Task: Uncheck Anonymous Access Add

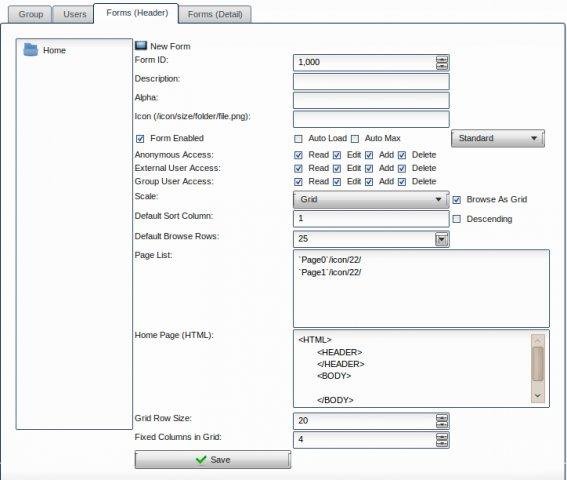Action: coord(369,155)
